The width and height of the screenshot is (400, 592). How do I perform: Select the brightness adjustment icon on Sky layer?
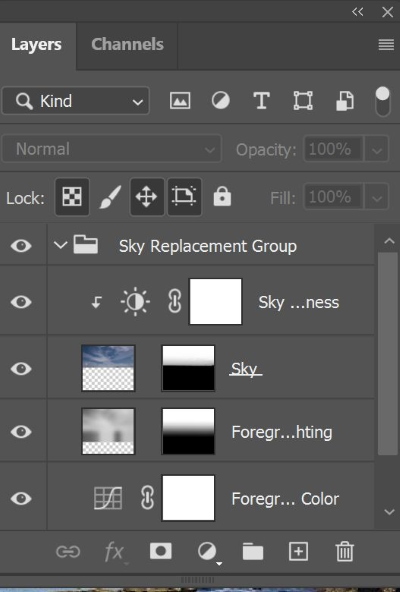coord(135,302)
